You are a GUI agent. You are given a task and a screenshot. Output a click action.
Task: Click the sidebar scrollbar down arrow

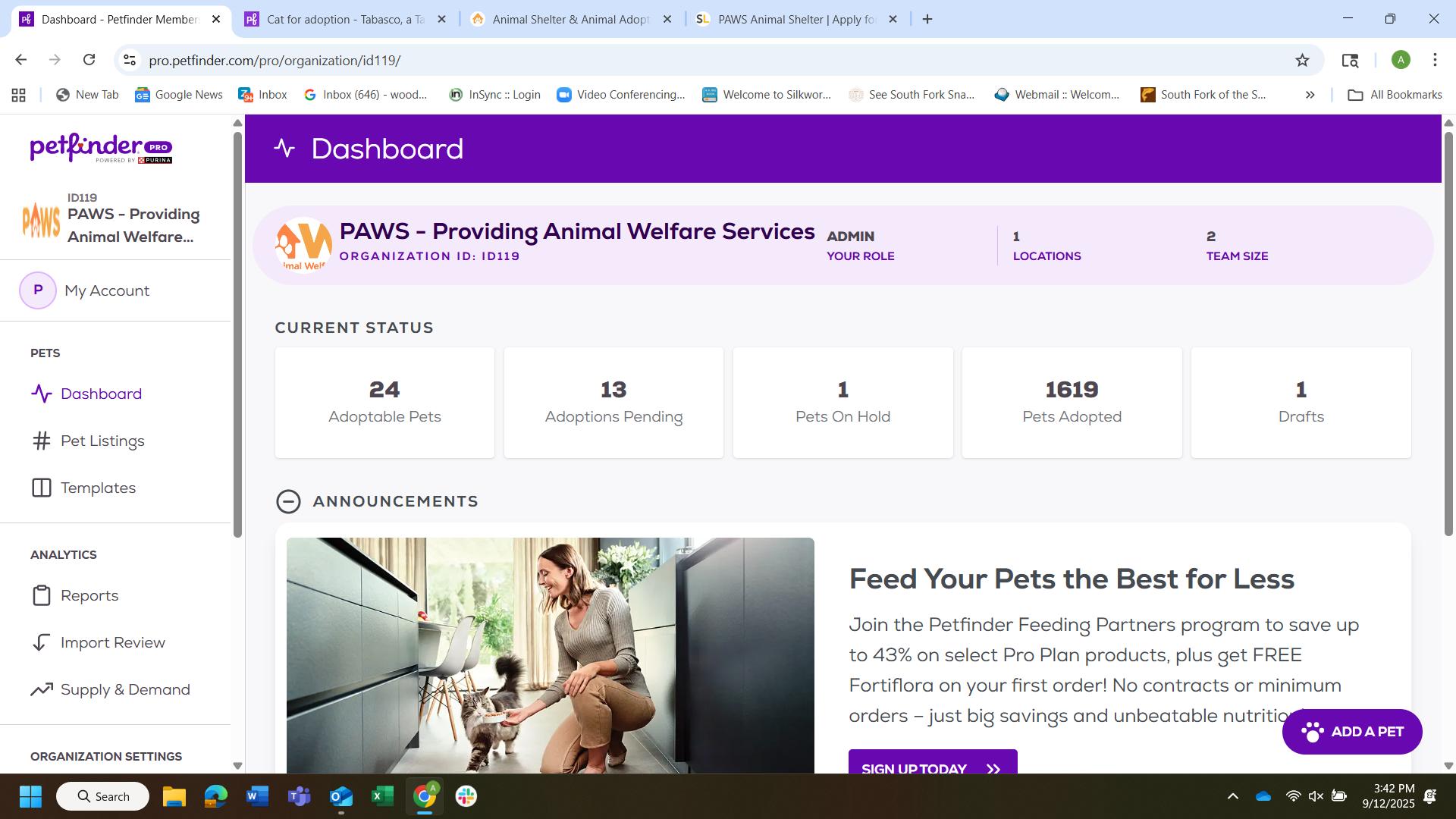237,766
